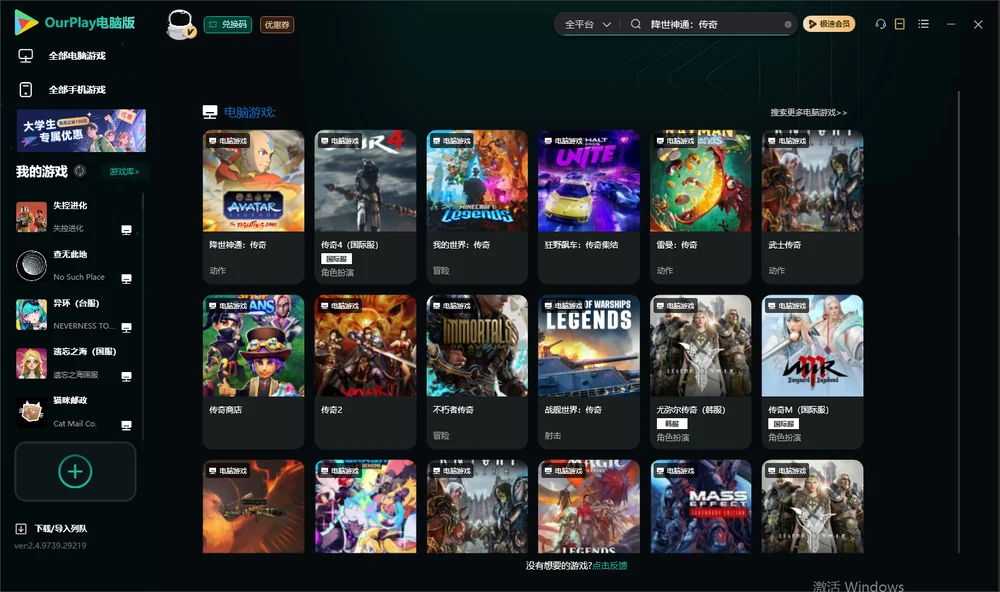This screenshot has width=1000, height=592.
Task: Expand the 全平台 platform dropdown
Action: coord(588,24)
